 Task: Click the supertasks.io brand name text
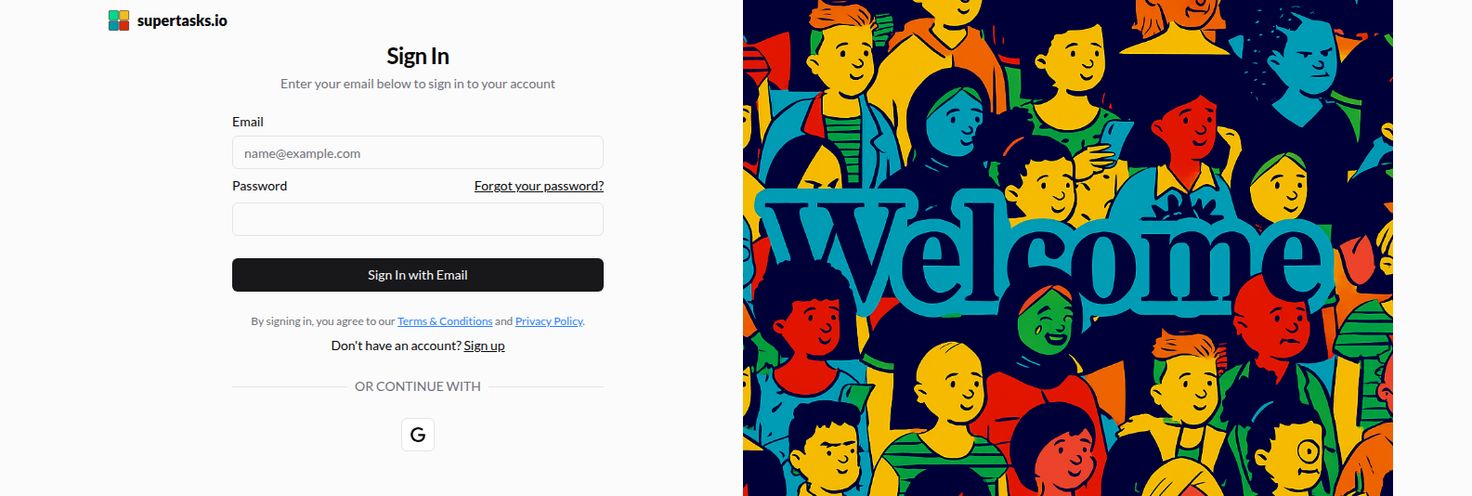[x=182, y=20]
